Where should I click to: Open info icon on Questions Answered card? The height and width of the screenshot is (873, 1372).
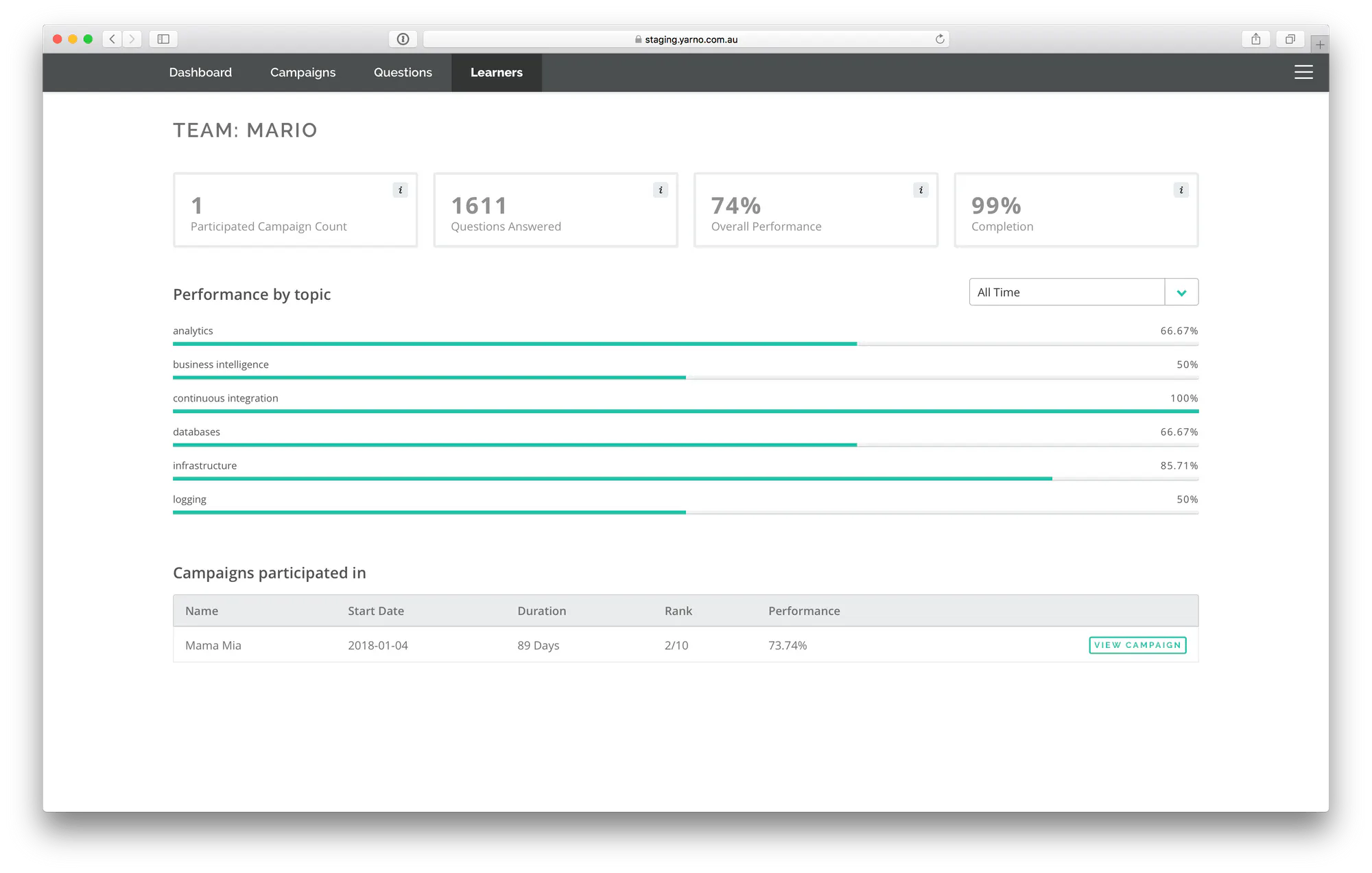[661, 190]
